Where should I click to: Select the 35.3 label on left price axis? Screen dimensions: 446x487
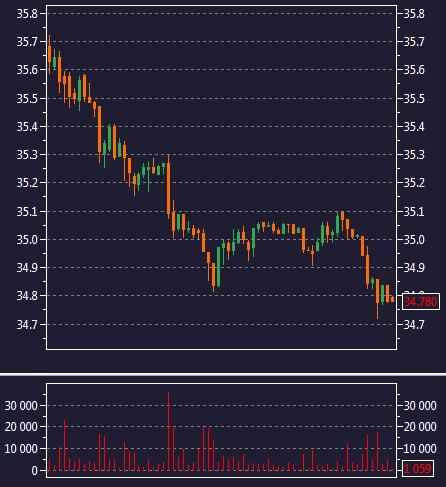coord(27,155)
